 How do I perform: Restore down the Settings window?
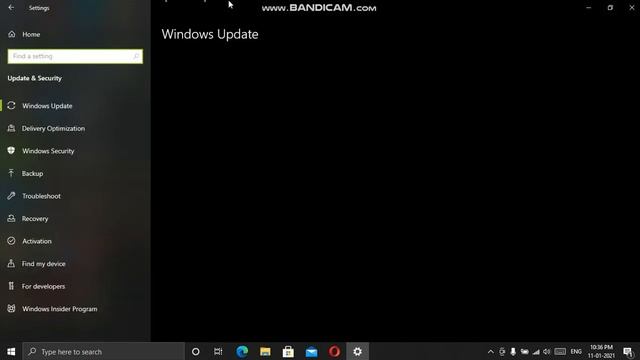coord(610,8)
